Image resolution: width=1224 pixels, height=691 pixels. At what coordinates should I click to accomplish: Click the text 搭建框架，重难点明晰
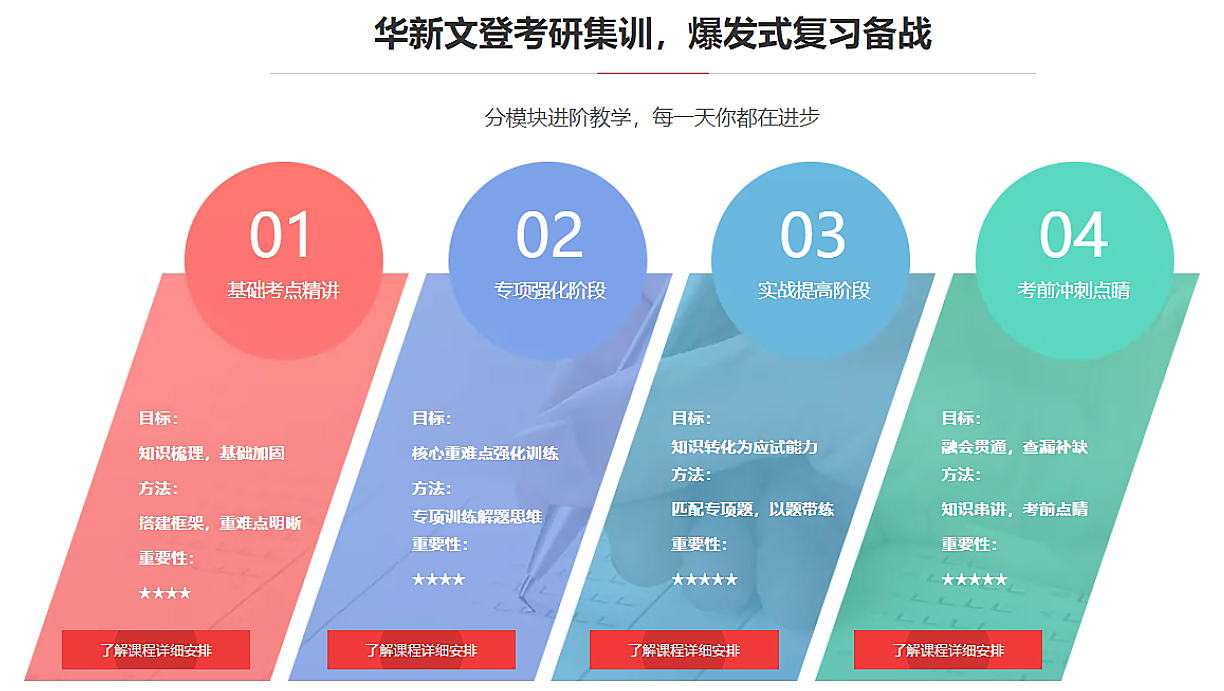(220, 523)
